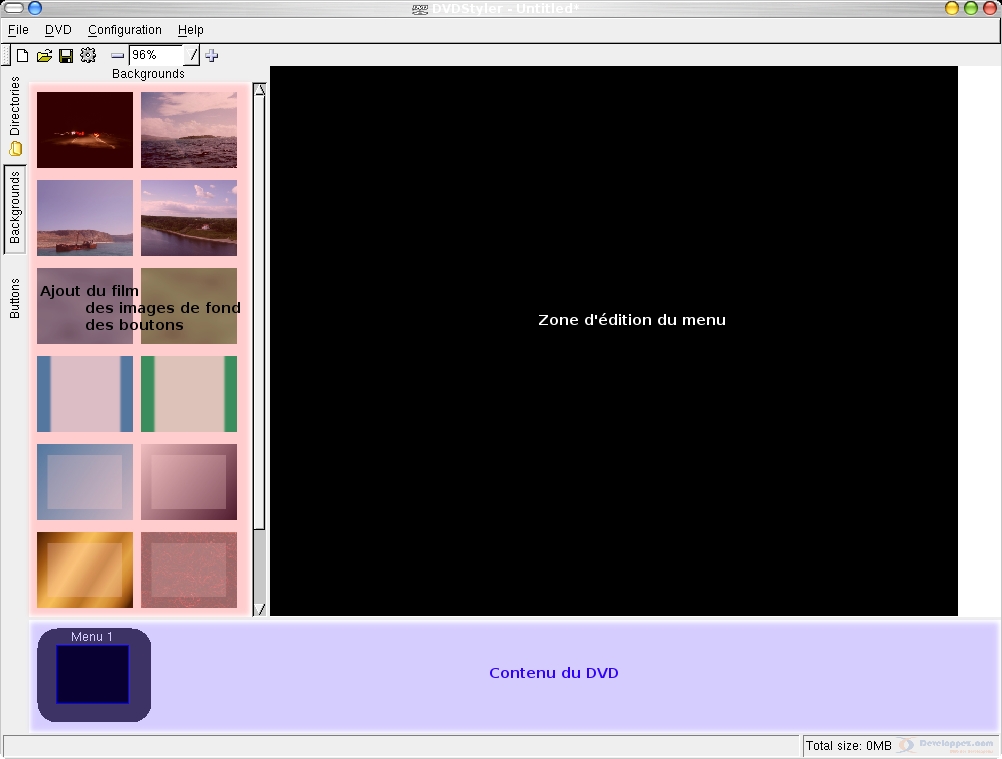Choose the golden gradient frame background
Viewport: 1002px width, 759px height.
click(85, 569)
